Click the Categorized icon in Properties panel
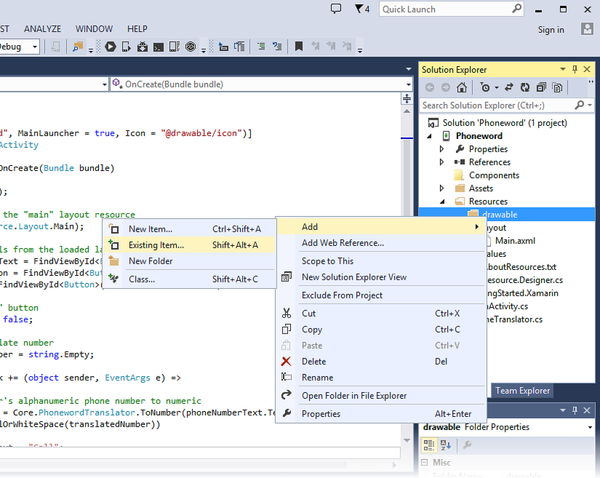600x478 pixels. (x=428, y=447)
